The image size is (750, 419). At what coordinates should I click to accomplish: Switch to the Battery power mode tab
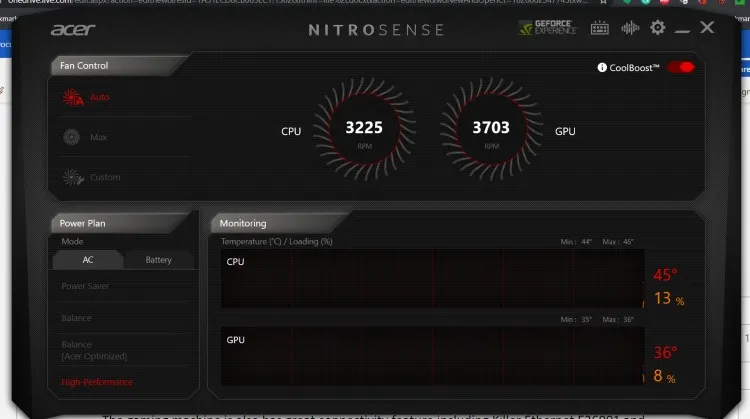(x=158, y=260)
